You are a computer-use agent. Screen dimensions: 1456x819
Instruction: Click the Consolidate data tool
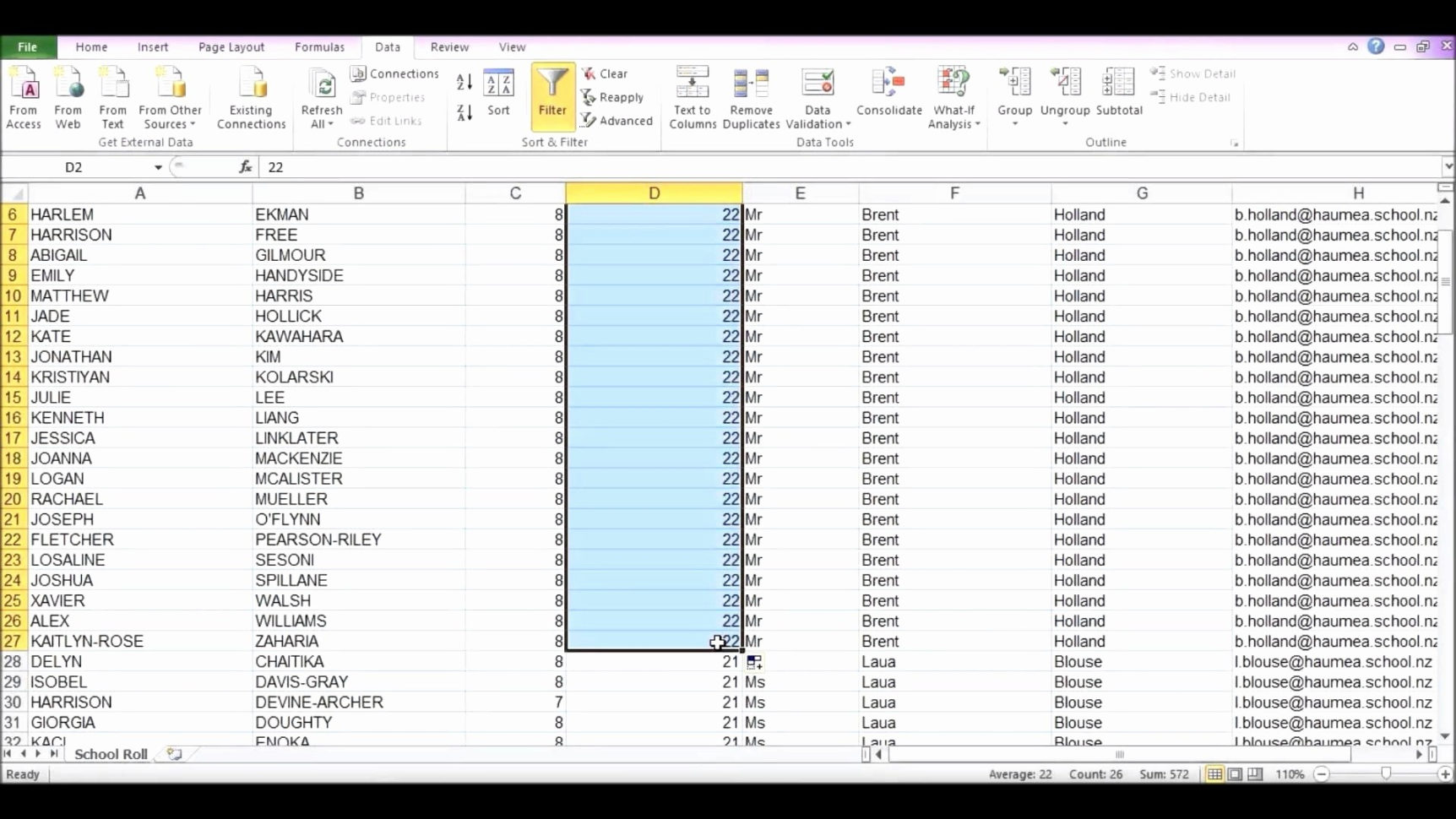pyautogui.click(x=888, y=95)
